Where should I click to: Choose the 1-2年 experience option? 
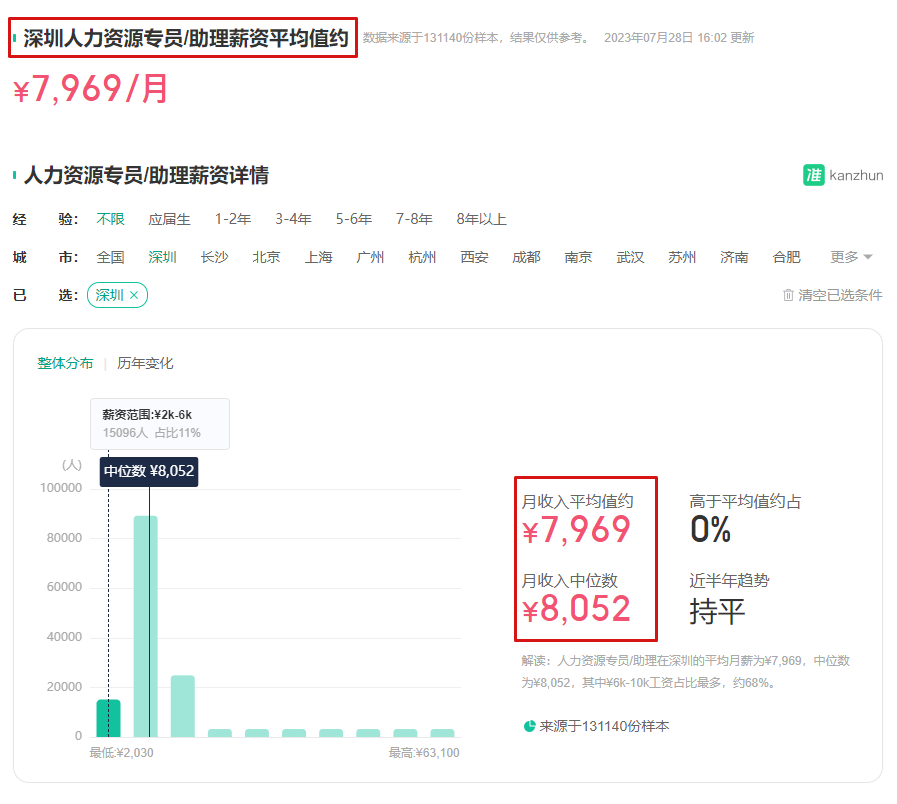coord(233,219)
